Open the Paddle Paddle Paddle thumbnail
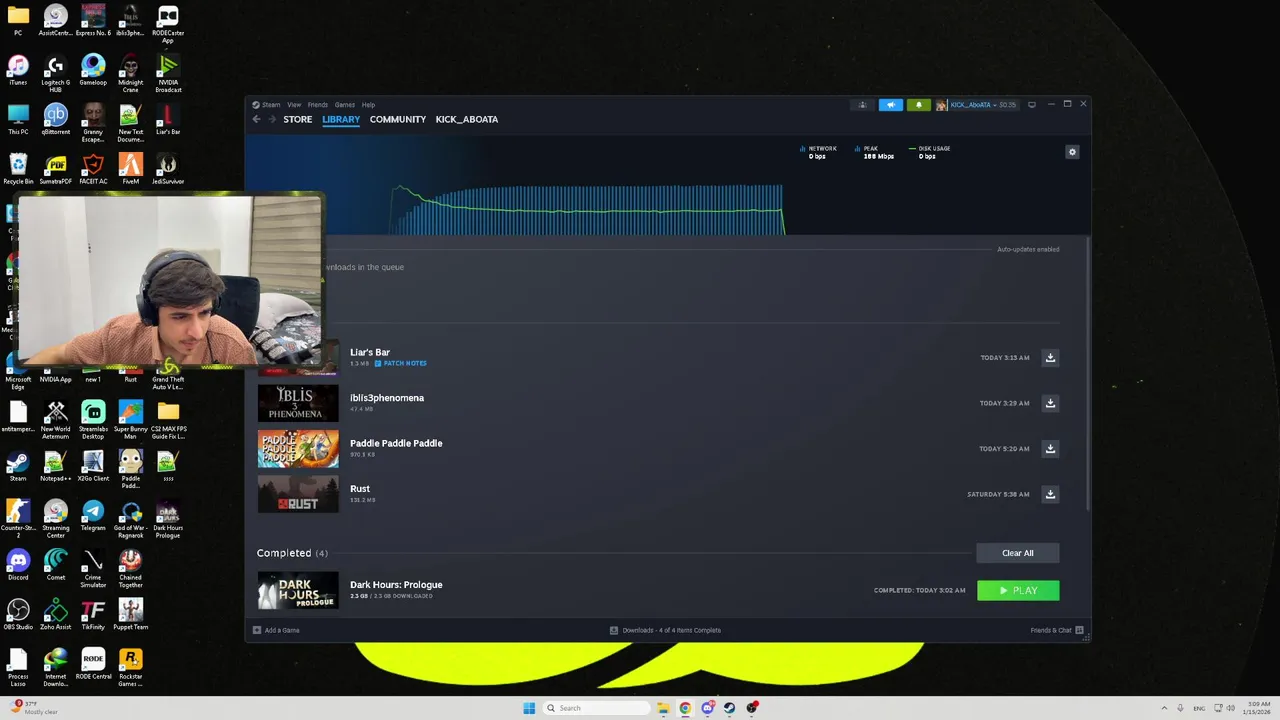The width and height of the screenshot is (1280, 720). click(x=298, y=449)
